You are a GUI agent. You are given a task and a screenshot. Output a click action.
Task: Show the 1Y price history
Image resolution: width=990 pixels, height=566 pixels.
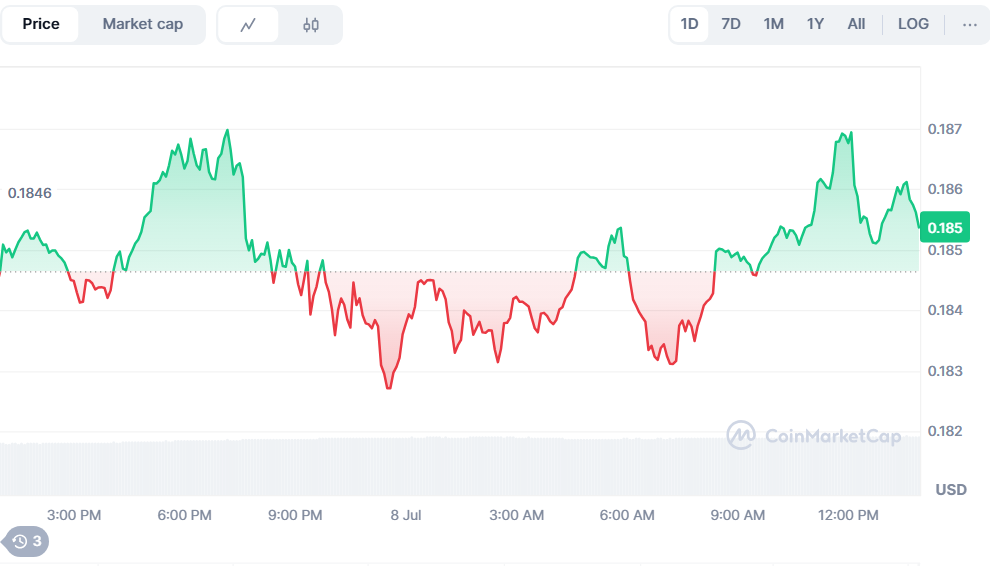pyautogui.click(x=815, y=24)
